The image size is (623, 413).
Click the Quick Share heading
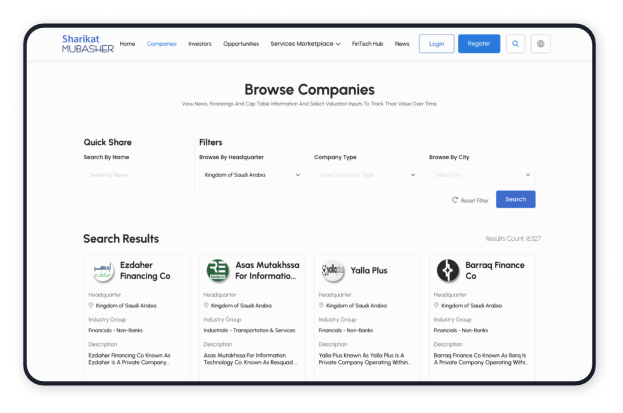click(x=108, y=142)
